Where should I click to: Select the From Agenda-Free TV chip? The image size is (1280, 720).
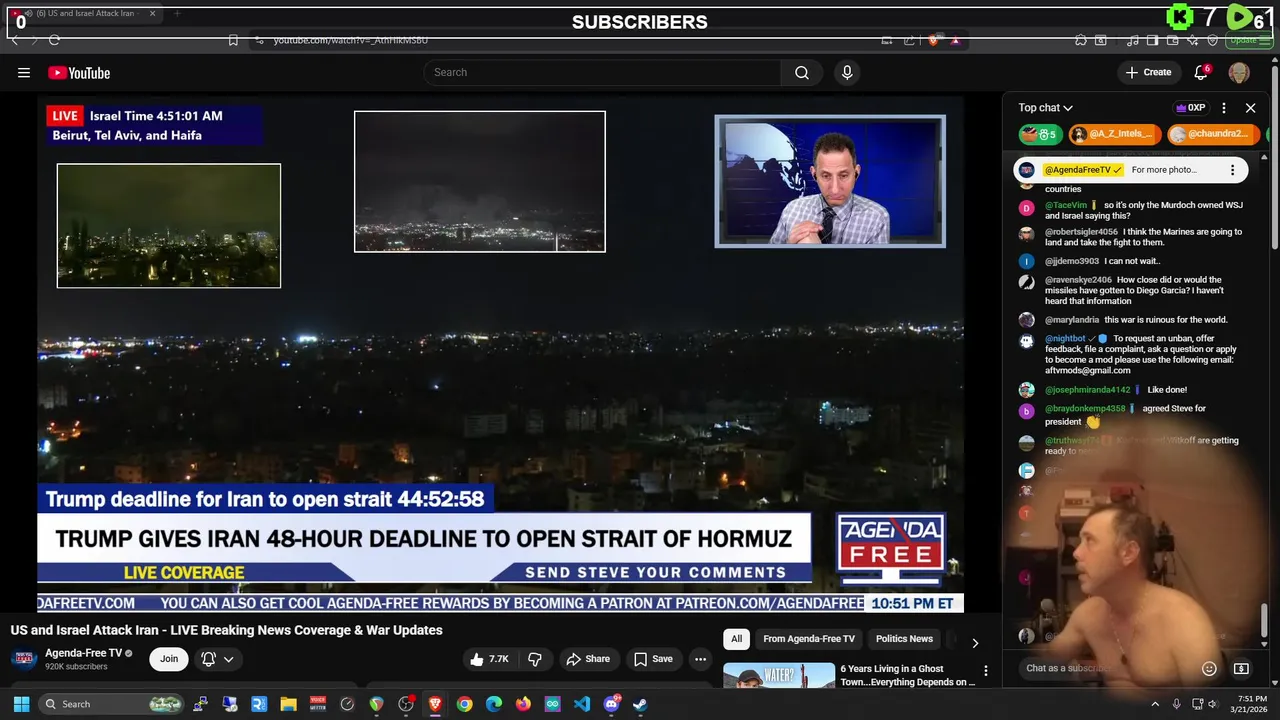tap(809, 639)
